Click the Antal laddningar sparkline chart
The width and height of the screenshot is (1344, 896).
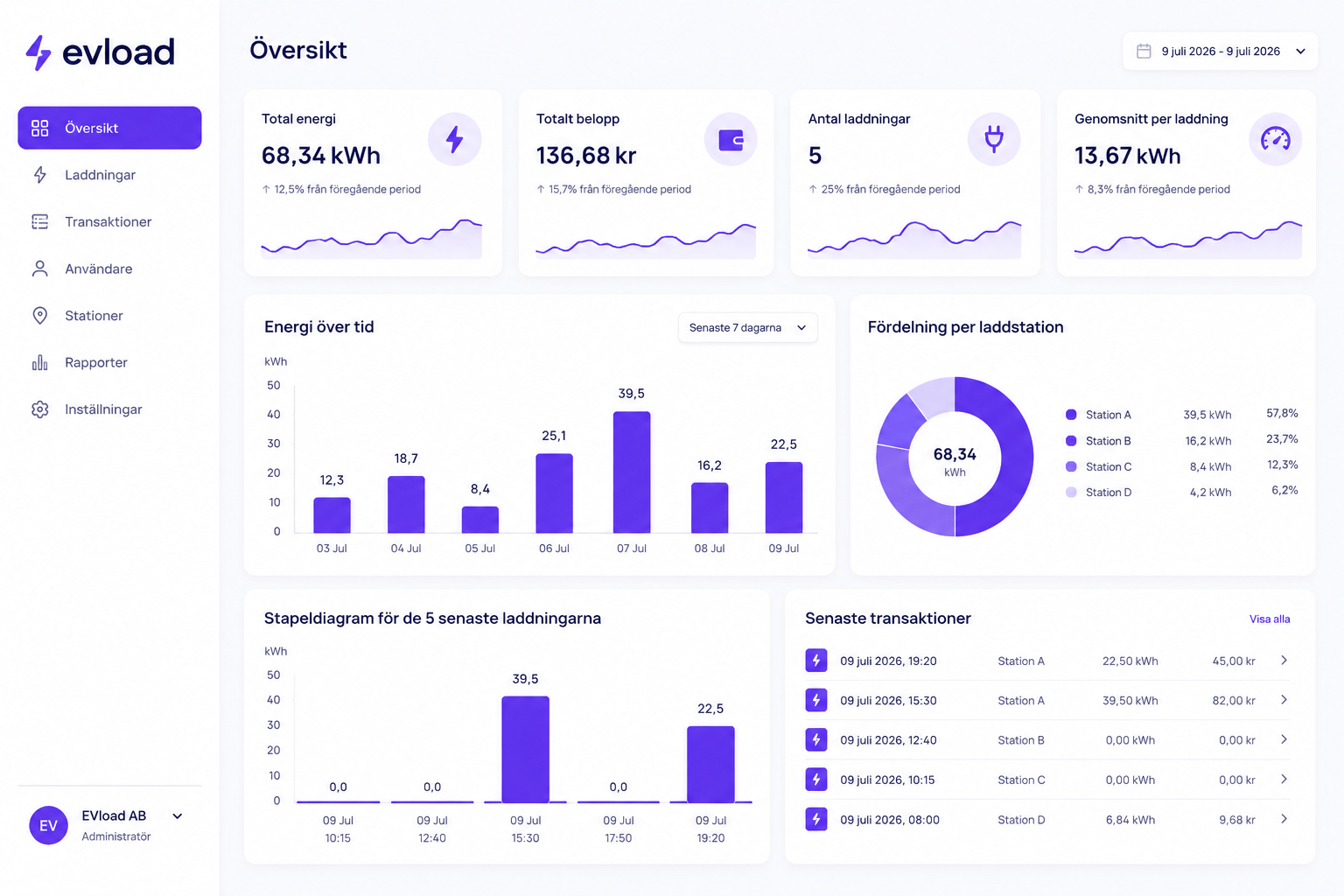coord(914,239)
